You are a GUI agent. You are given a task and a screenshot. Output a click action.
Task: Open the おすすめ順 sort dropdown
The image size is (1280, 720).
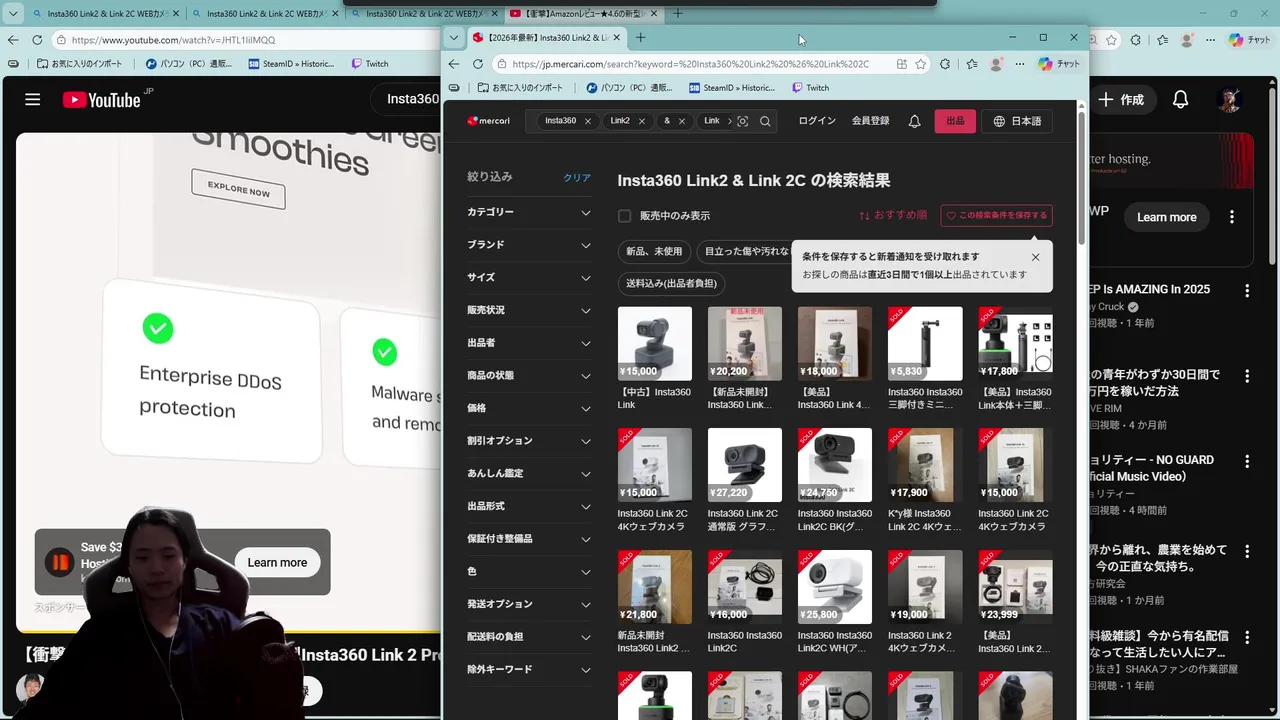pyautogui.click(x=893, y=215)
